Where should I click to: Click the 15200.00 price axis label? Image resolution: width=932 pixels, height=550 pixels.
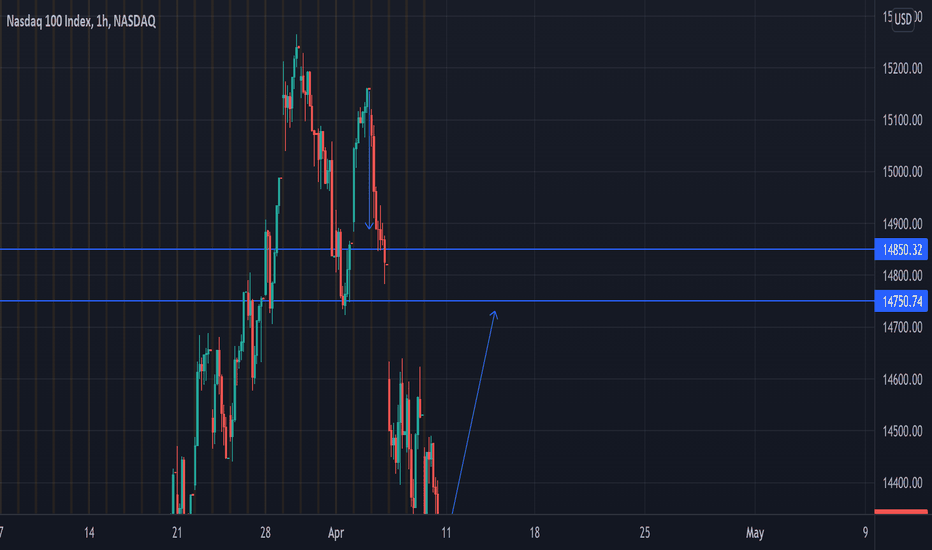[x=902, y=68]
